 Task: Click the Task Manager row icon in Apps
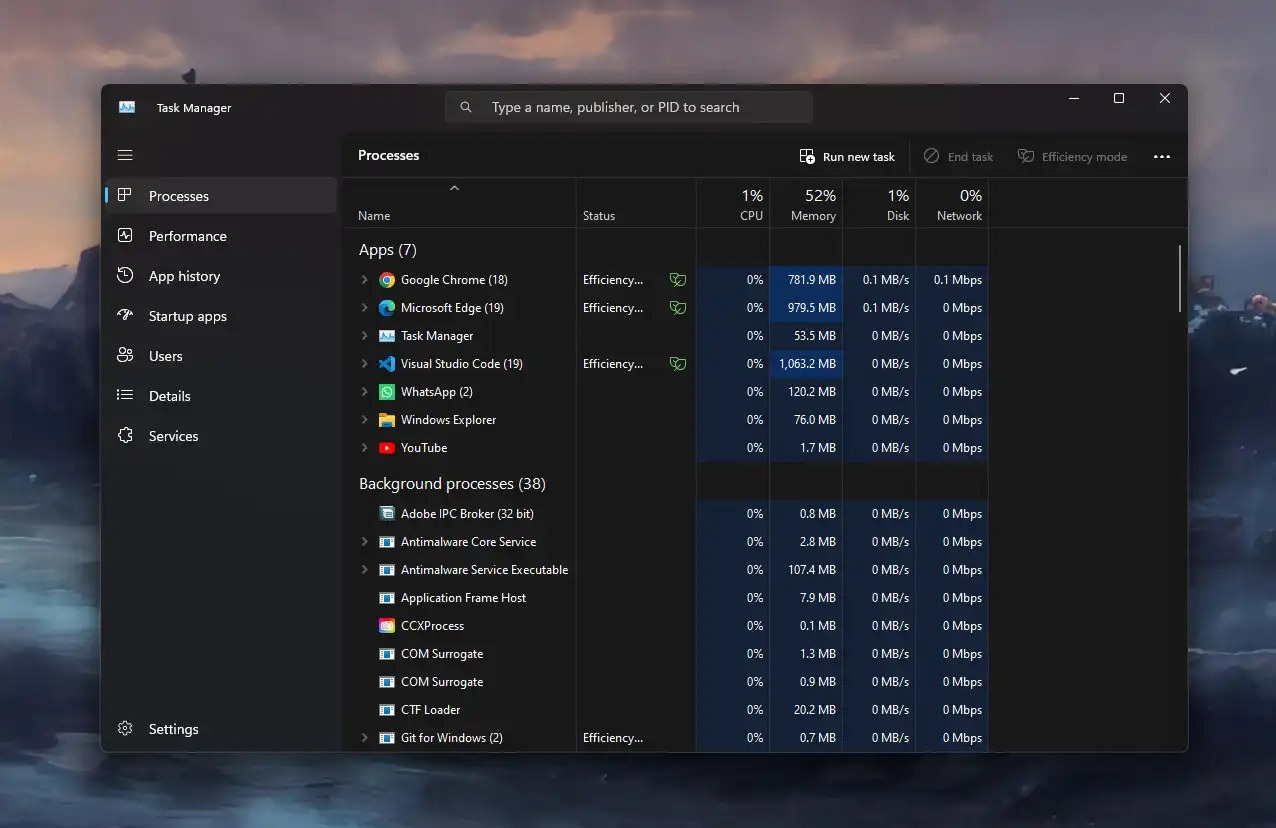(x=387, y=336)
